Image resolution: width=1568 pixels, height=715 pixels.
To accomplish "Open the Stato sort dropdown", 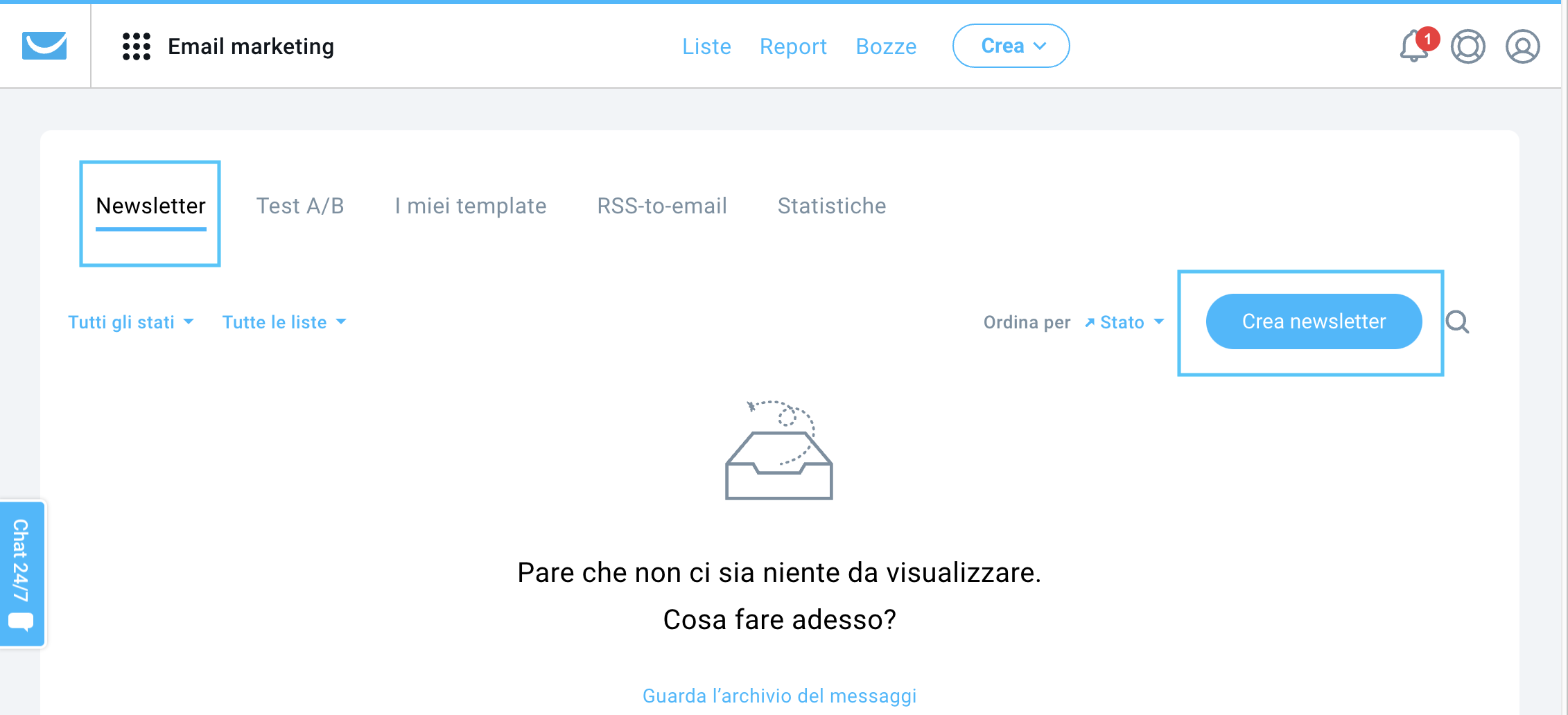I will click(x=1125, y=322).
